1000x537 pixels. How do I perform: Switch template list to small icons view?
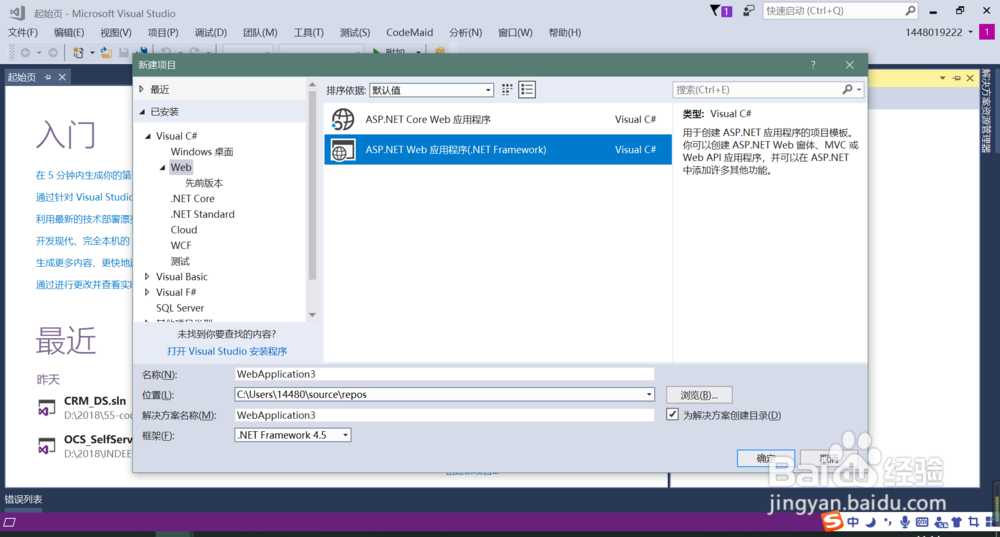(507, 90)
